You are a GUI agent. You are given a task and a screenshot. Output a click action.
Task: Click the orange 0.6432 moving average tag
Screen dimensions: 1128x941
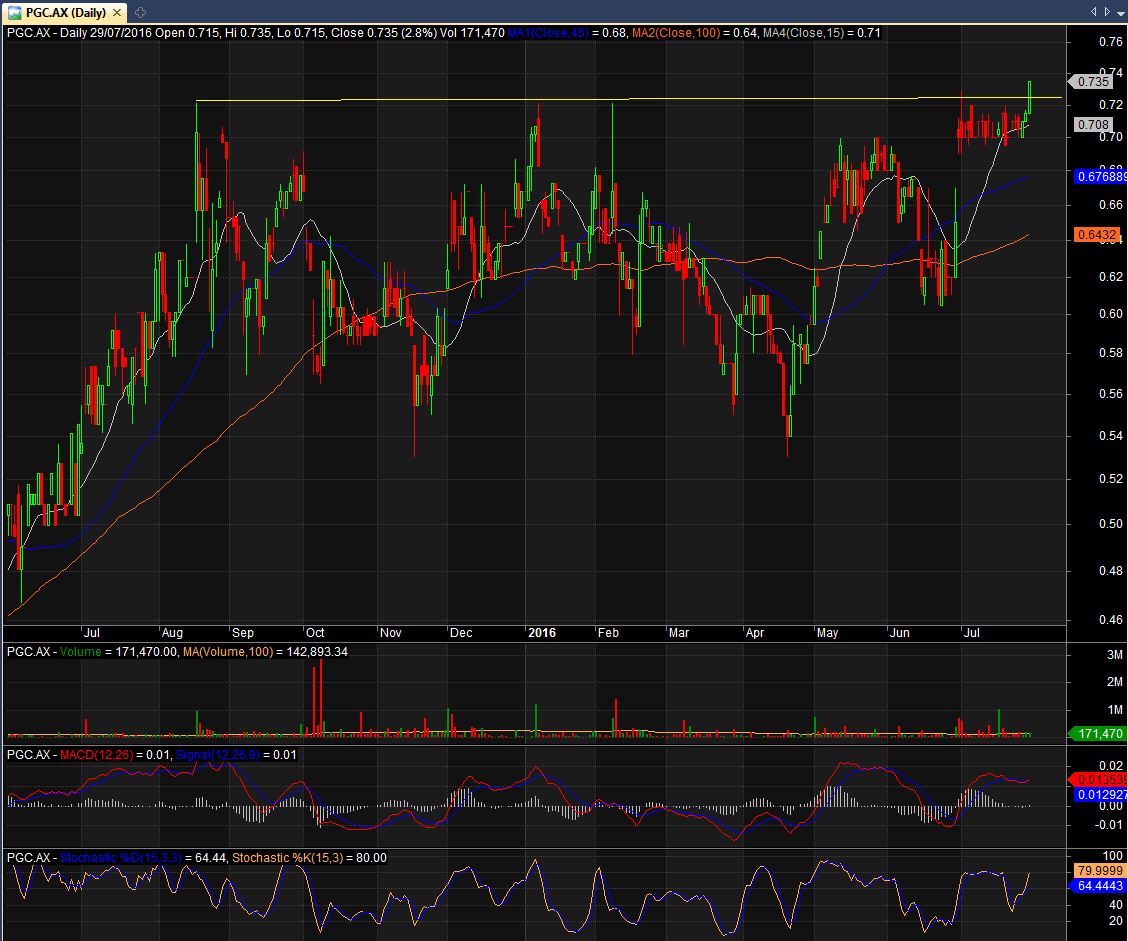(x=1096, y=235)
